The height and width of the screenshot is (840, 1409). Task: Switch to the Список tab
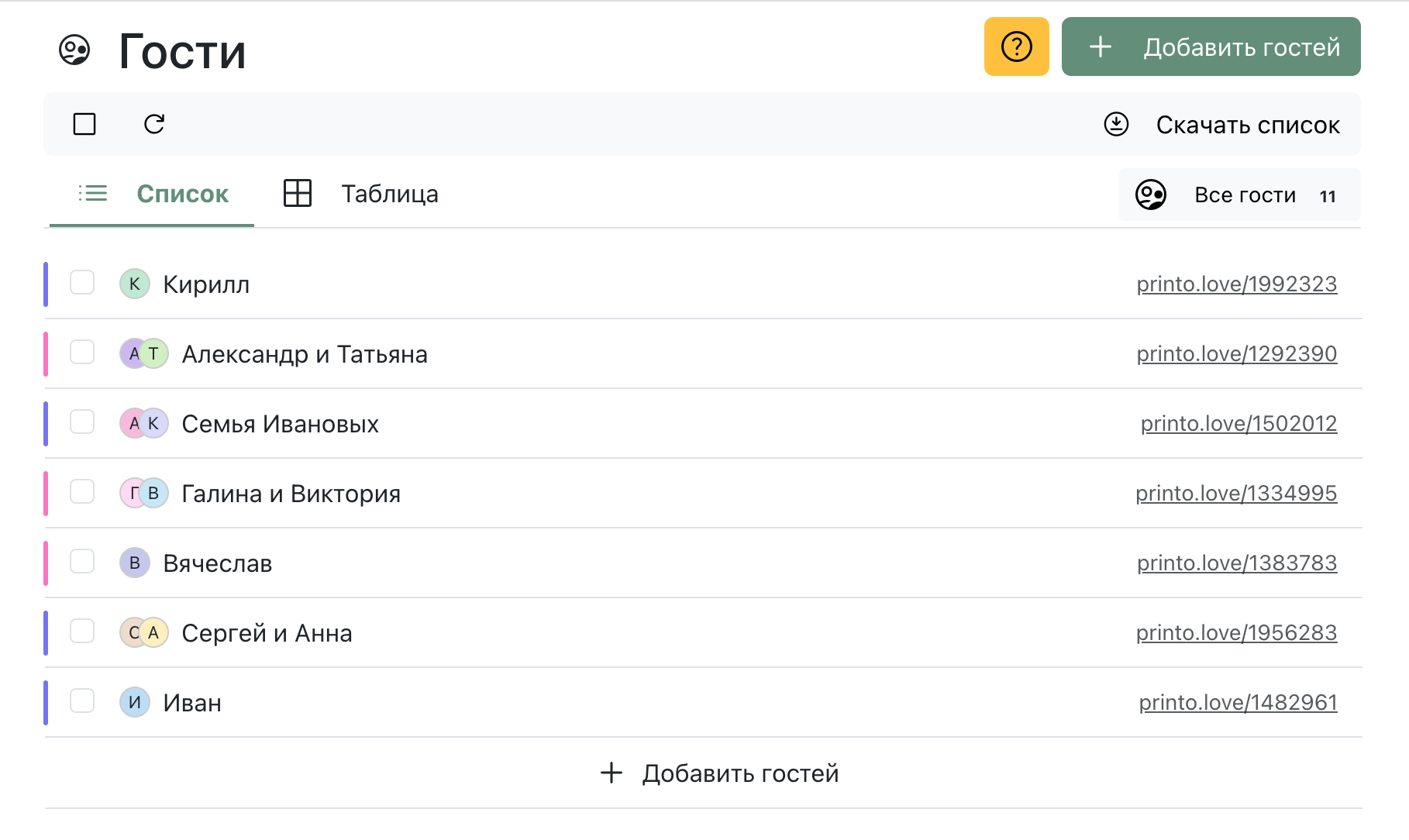pos(183,194)
